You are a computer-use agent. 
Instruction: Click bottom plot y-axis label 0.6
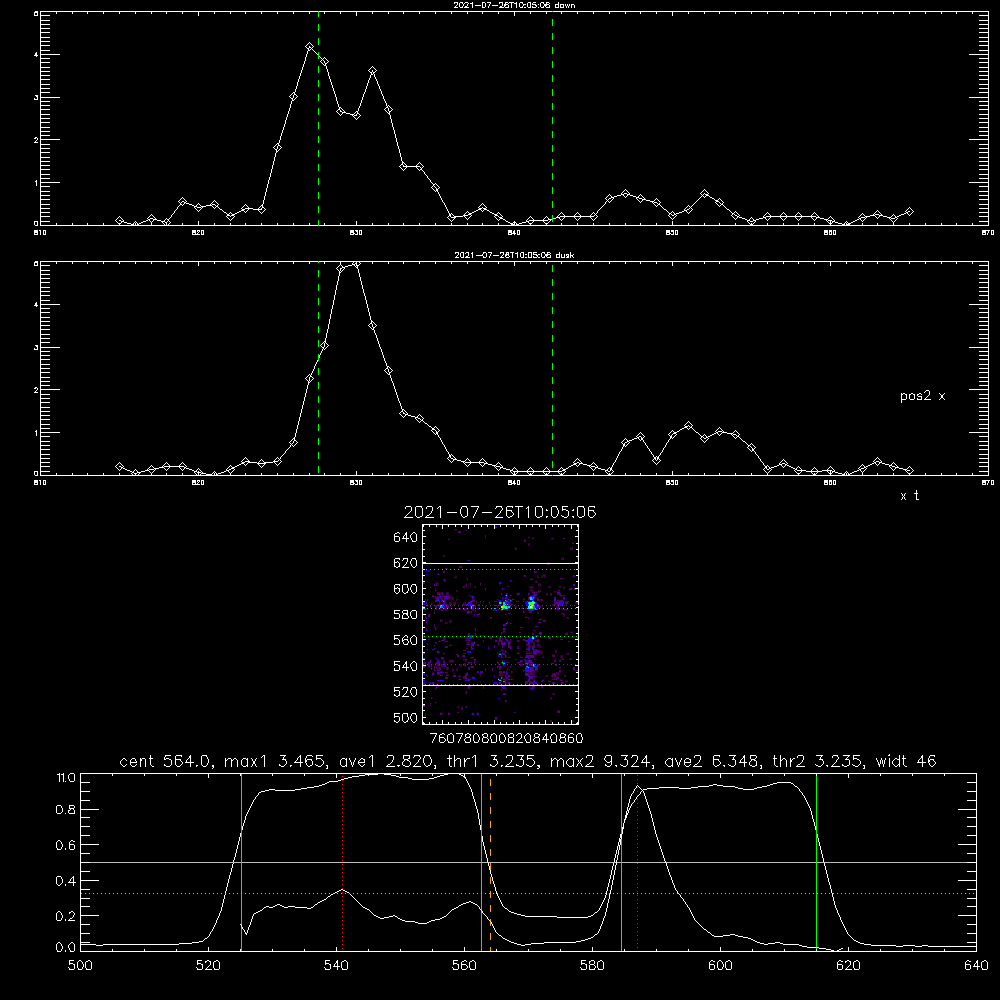coord(66,845)
